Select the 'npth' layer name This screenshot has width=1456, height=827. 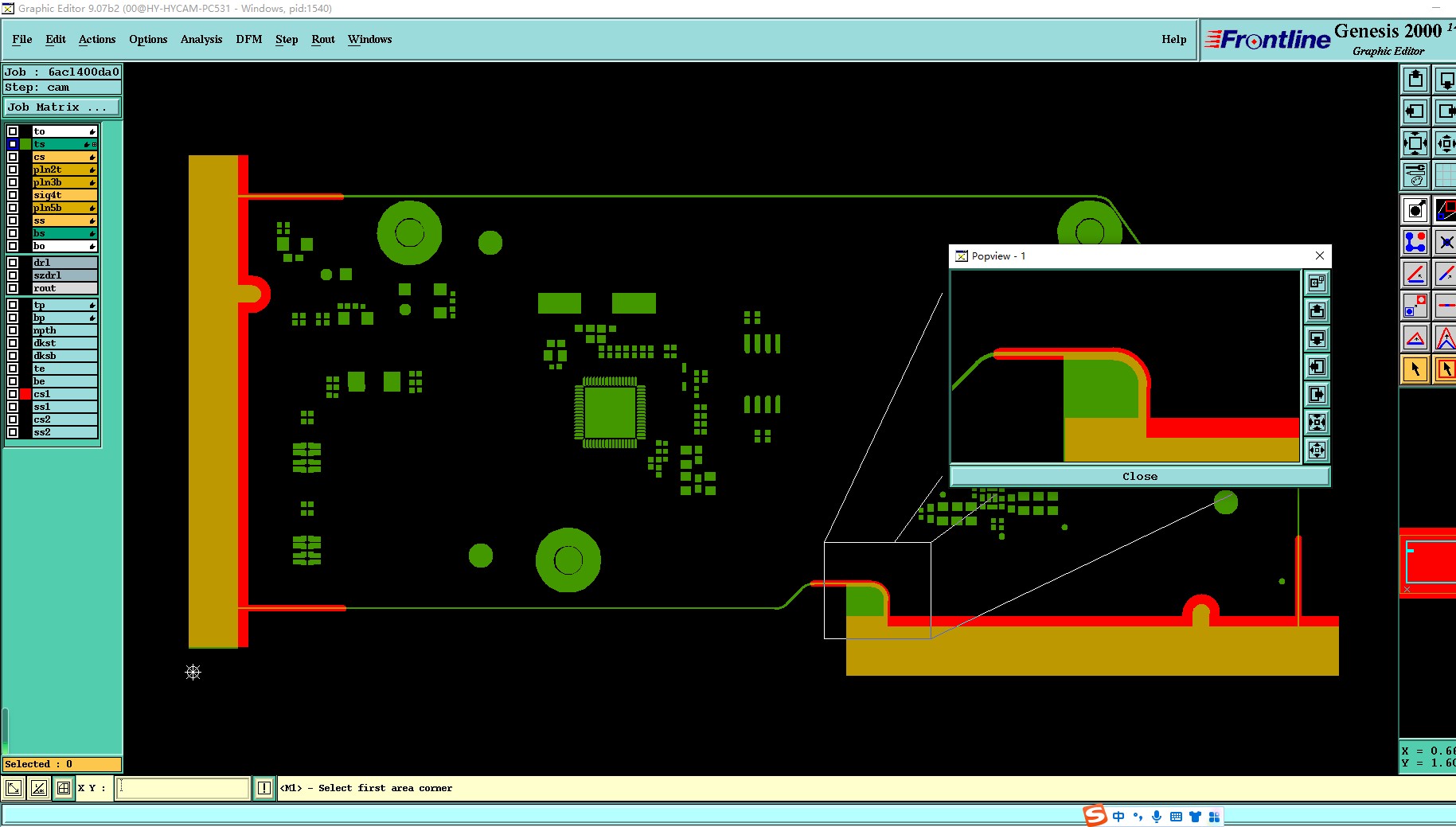tap(64, 330)
